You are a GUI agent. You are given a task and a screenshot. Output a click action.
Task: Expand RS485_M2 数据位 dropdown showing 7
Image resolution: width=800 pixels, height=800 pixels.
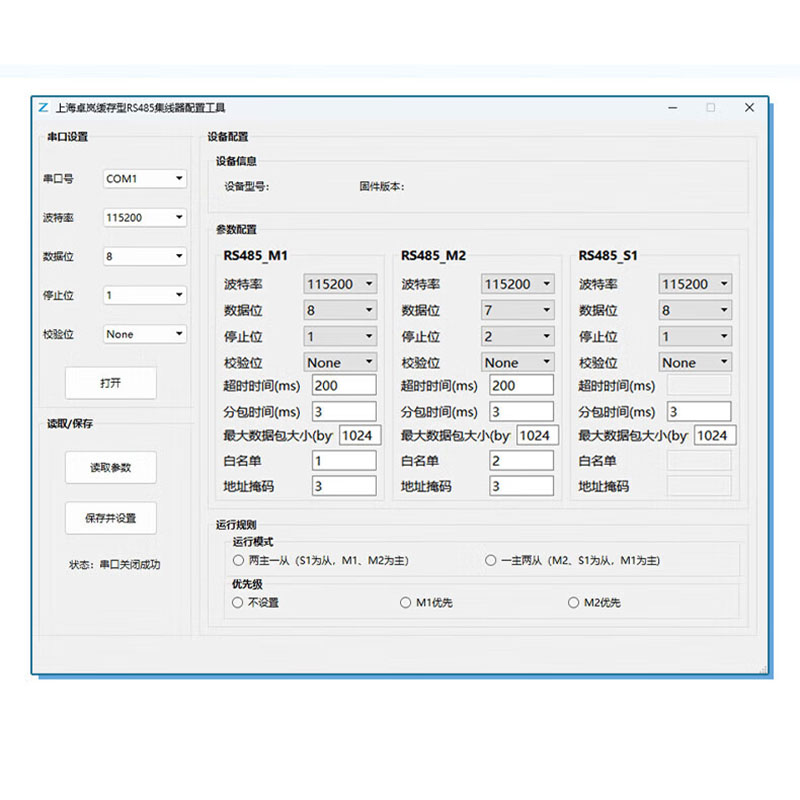click(517, 310)
